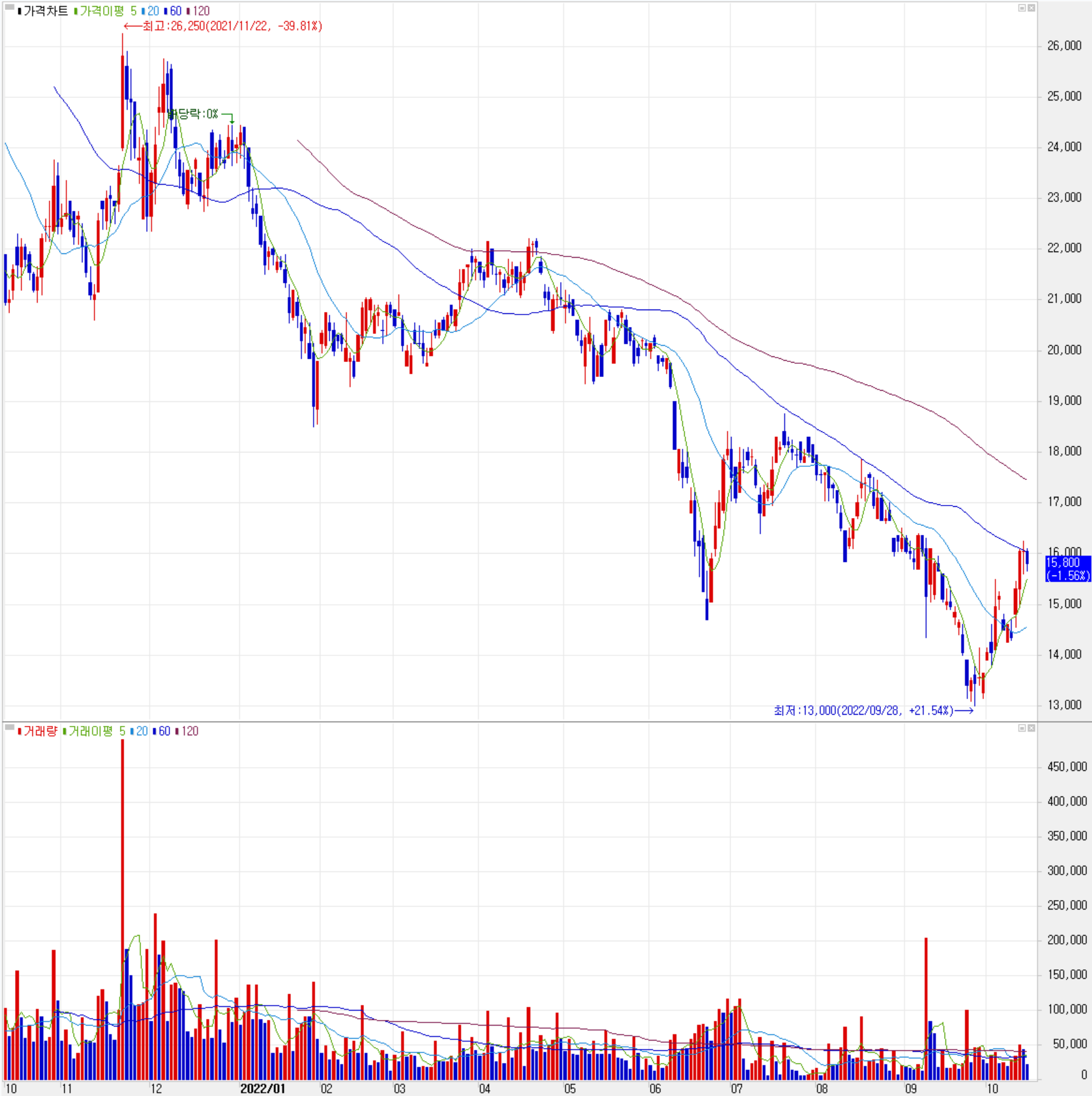Click the 최고:26,250 high price annotation
This screenshot has width=1092, height=1096.
click(x=224, y=26)
